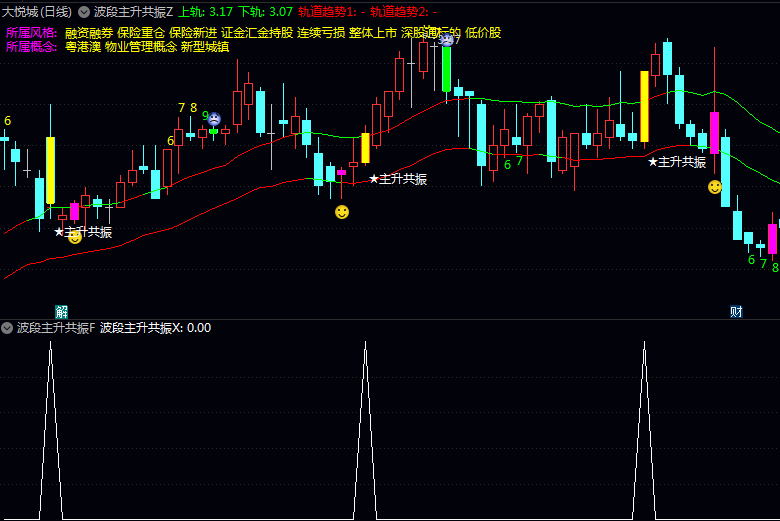Open the 证金汇金持股 style tag
780x521 pixels.
coord(257,33)
